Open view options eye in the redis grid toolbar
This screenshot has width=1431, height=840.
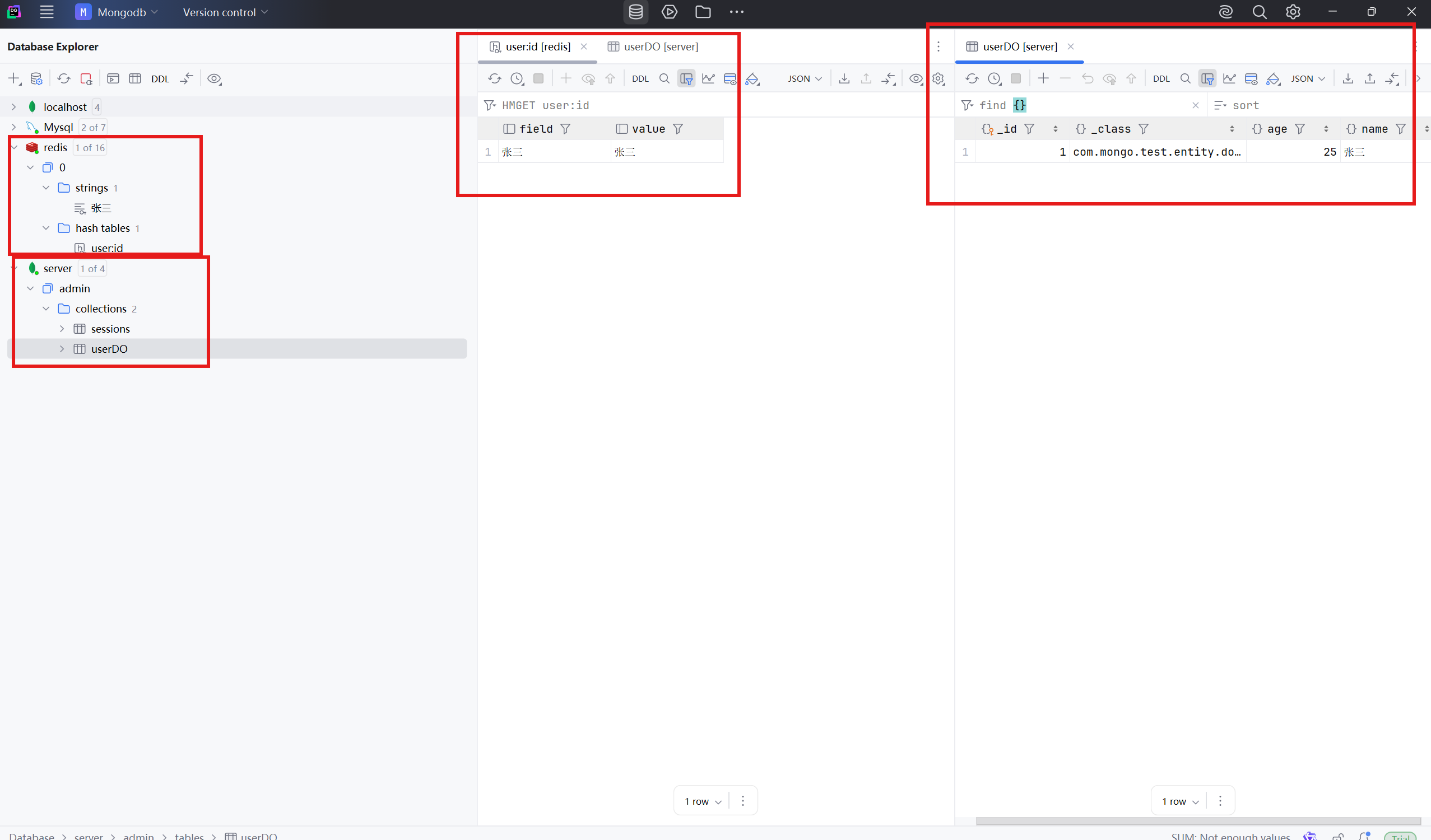click(x=916, y=79)
